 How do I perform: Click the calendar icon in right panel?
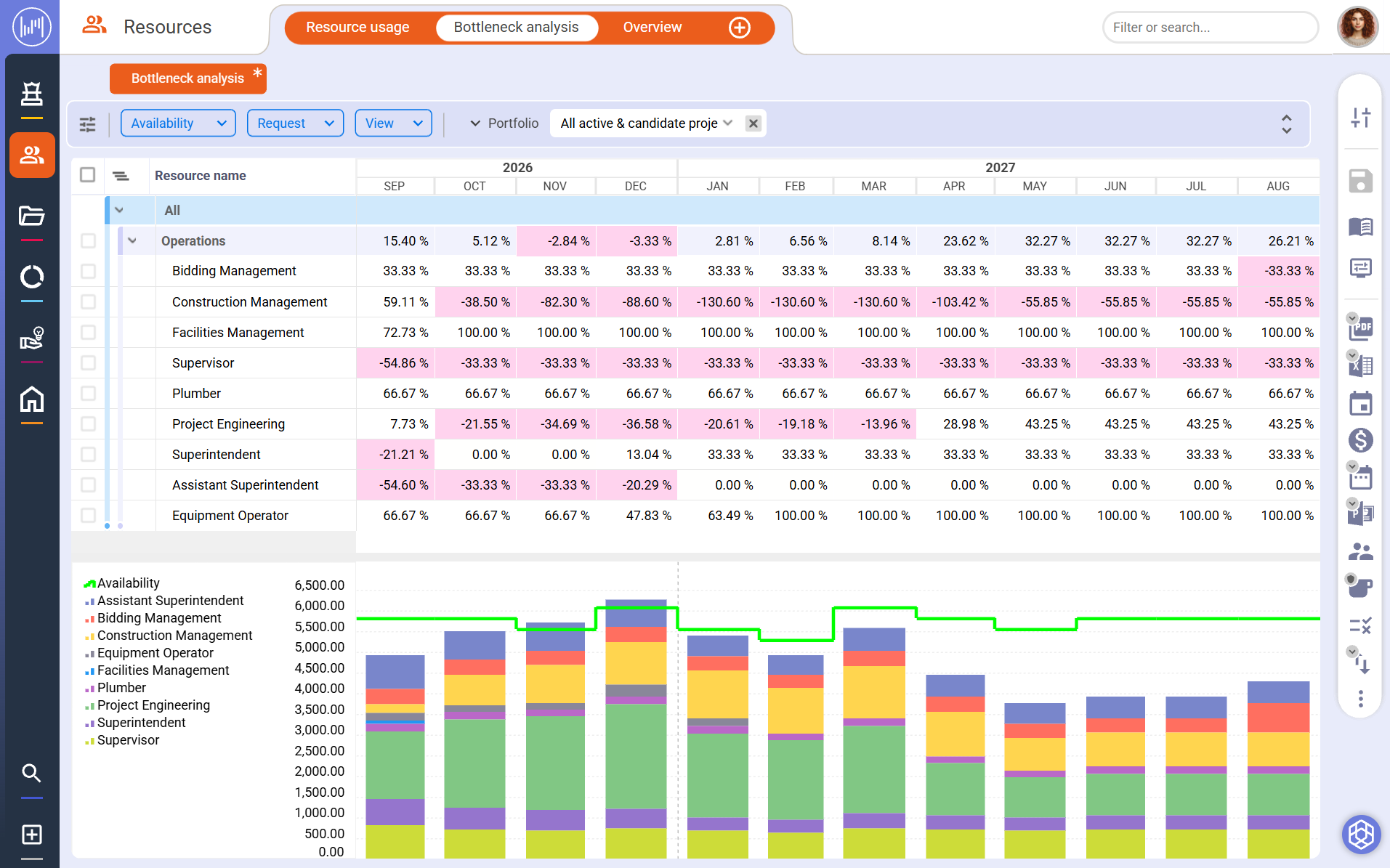1361,403
